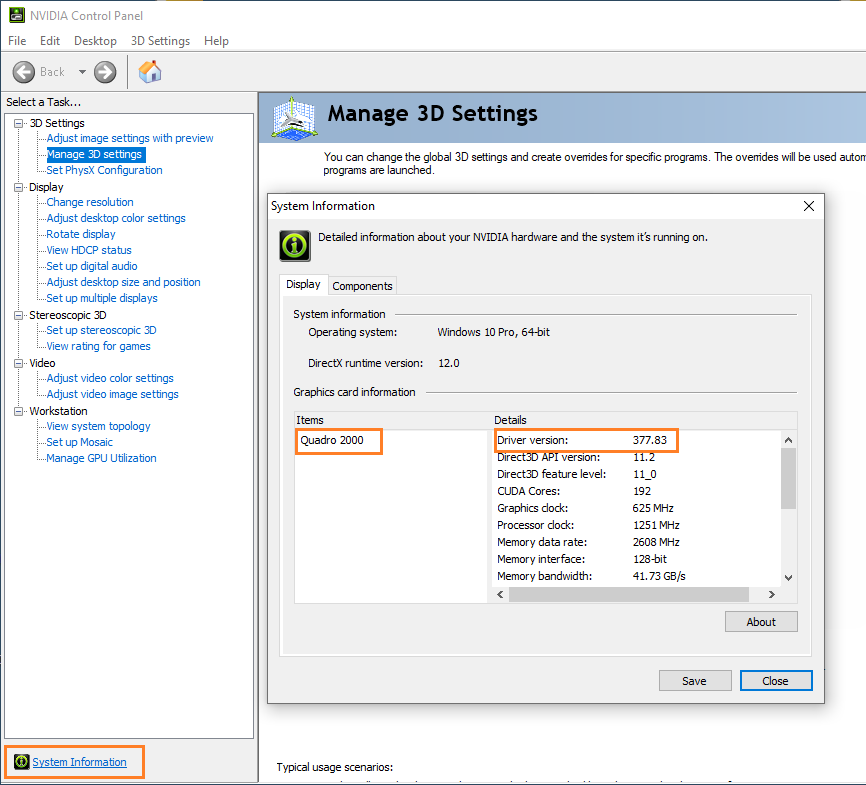Collapse the 3D Settings tree node

tap(19, 123)
